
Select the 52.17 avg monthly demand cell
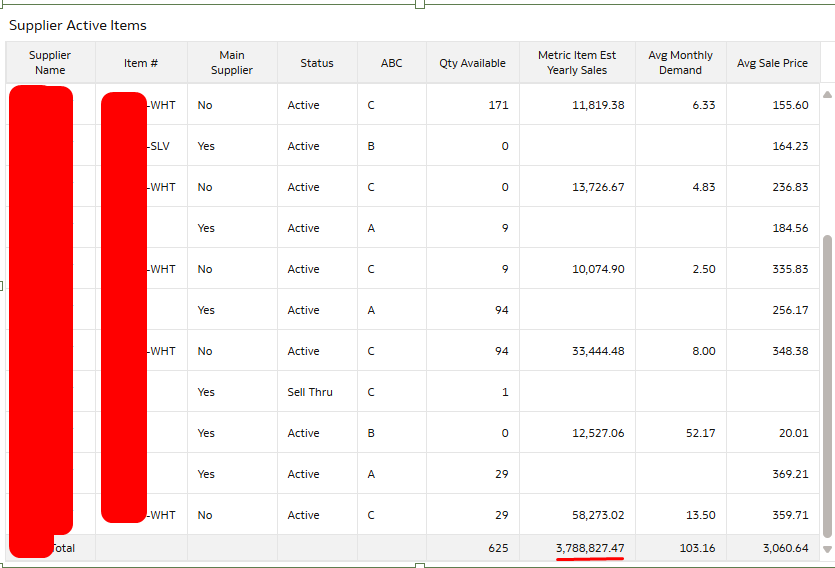pos(680,433)
